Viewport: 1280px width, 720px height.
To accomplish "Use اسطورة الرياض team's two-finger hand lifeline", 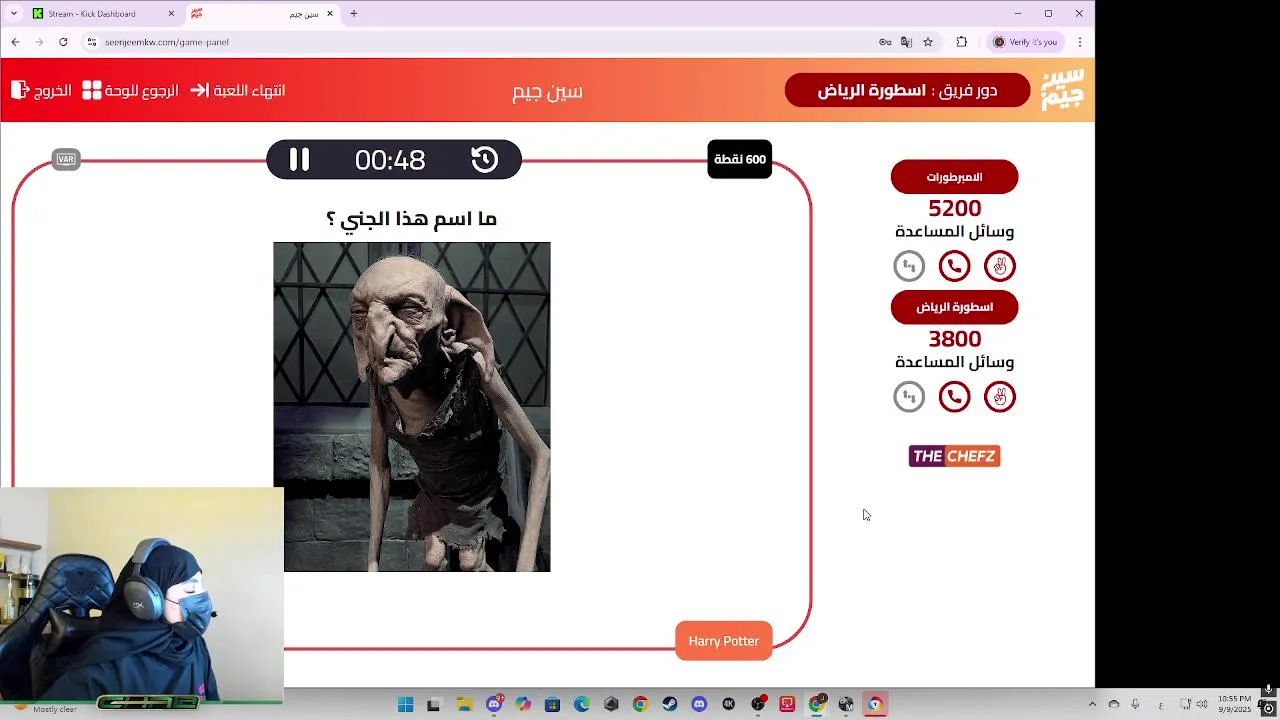I will [1000, 397].
